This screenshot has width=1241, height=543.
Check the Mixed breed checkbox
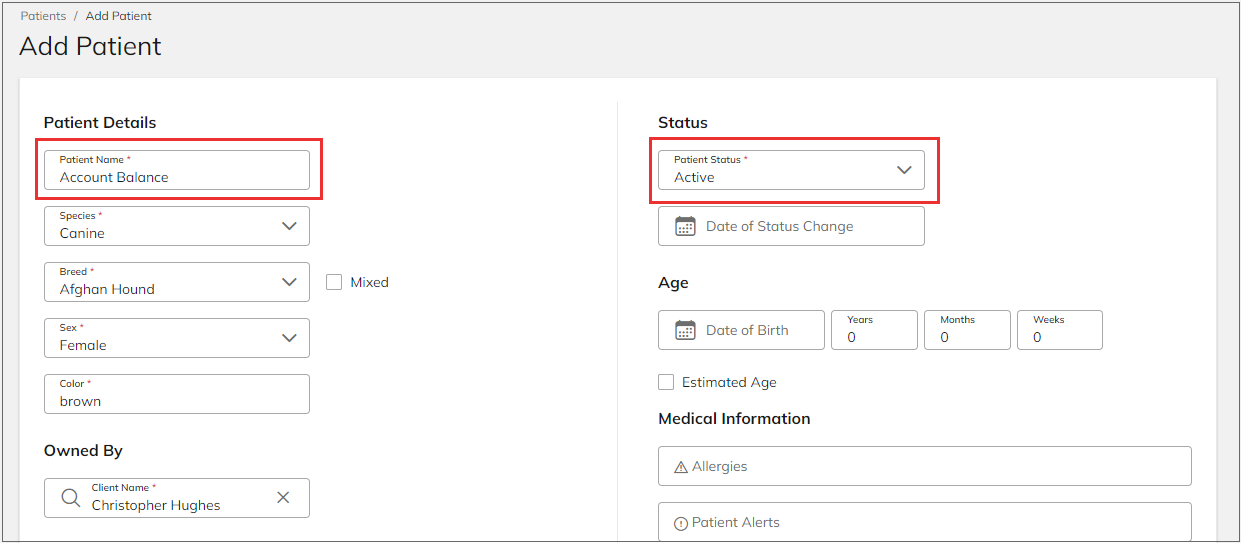click(334, 282)
